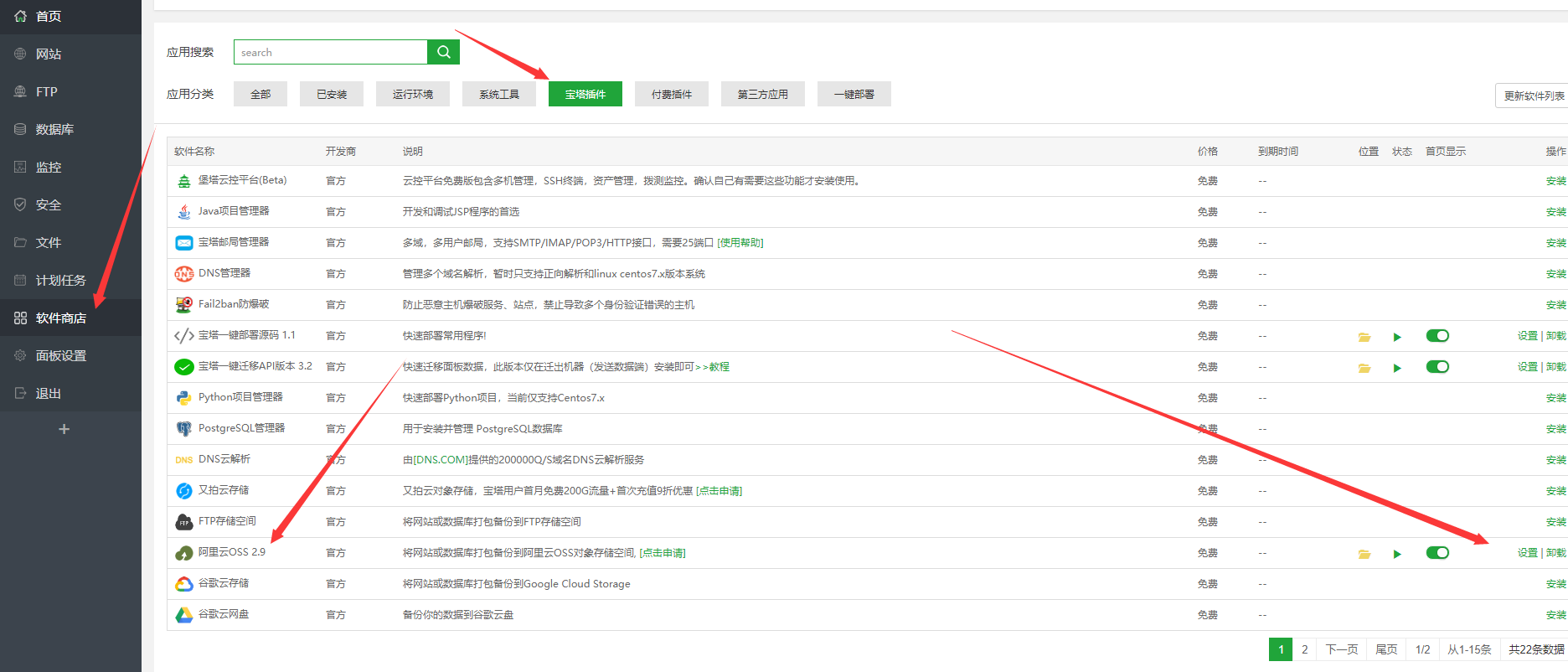Click the green search magnifier button
Screen dimensions: 1568x672
tap(443, 52)
